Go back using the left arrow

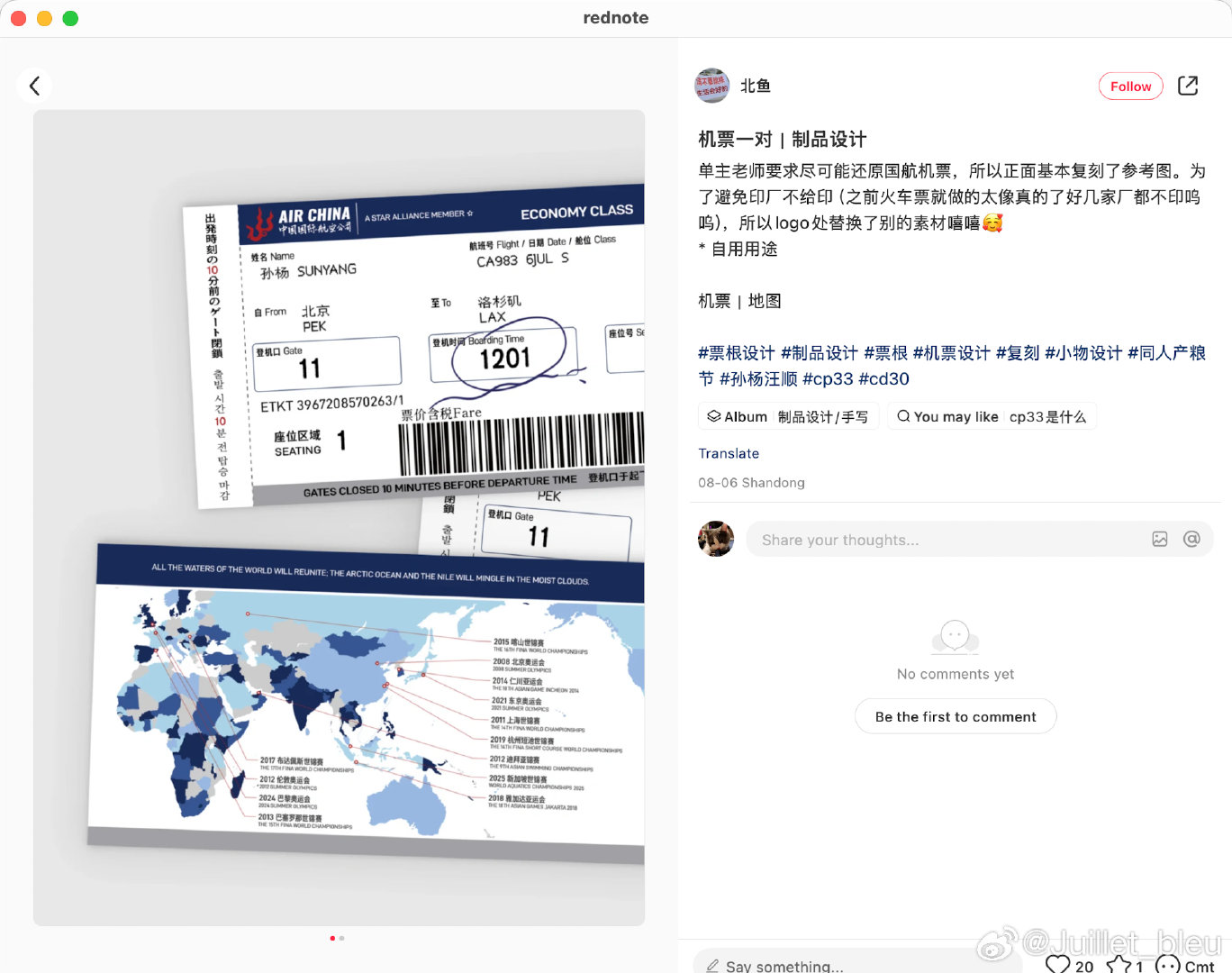[34, 86]
